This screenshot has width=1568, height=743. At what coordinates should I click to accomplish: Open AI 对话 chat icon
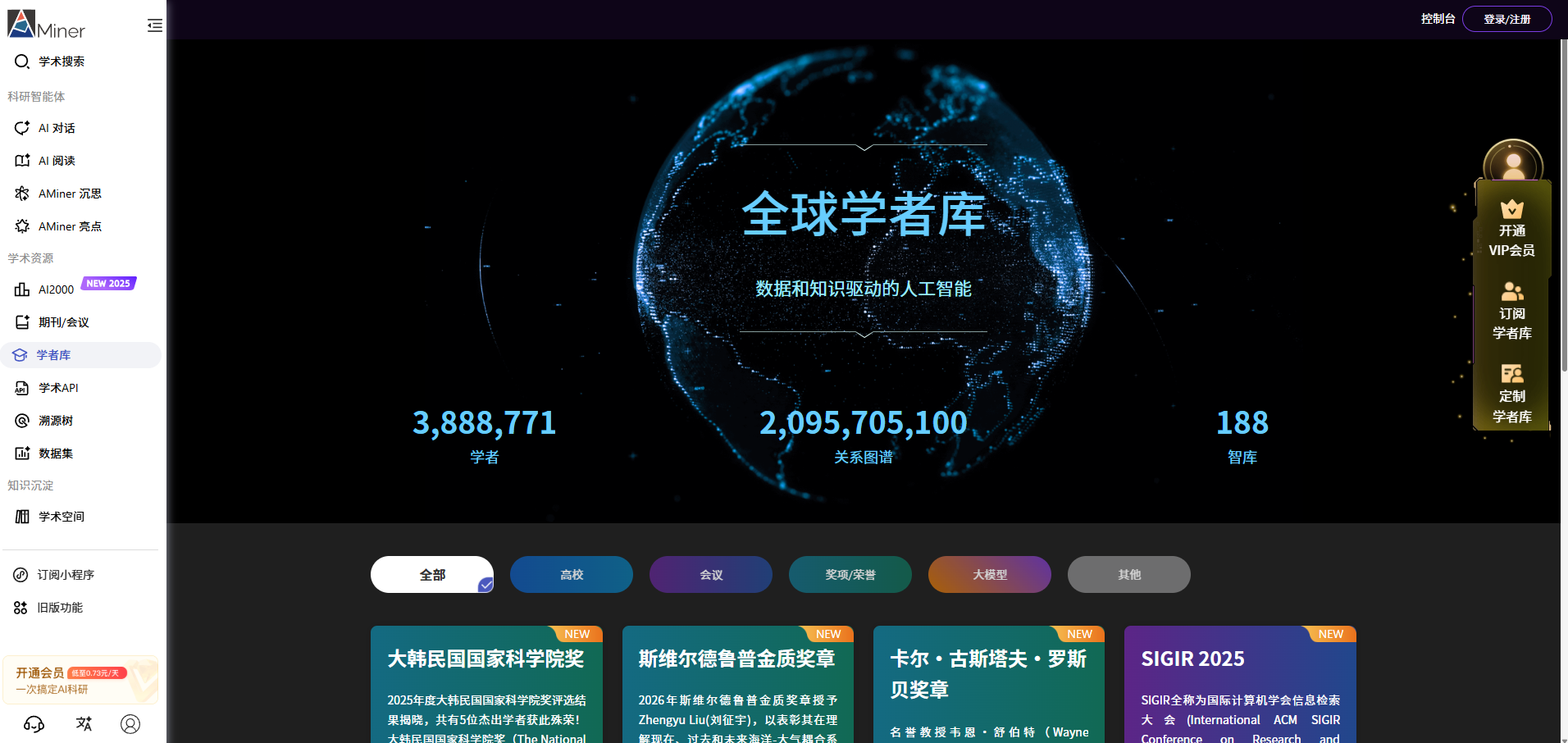[x=22, y=128]
